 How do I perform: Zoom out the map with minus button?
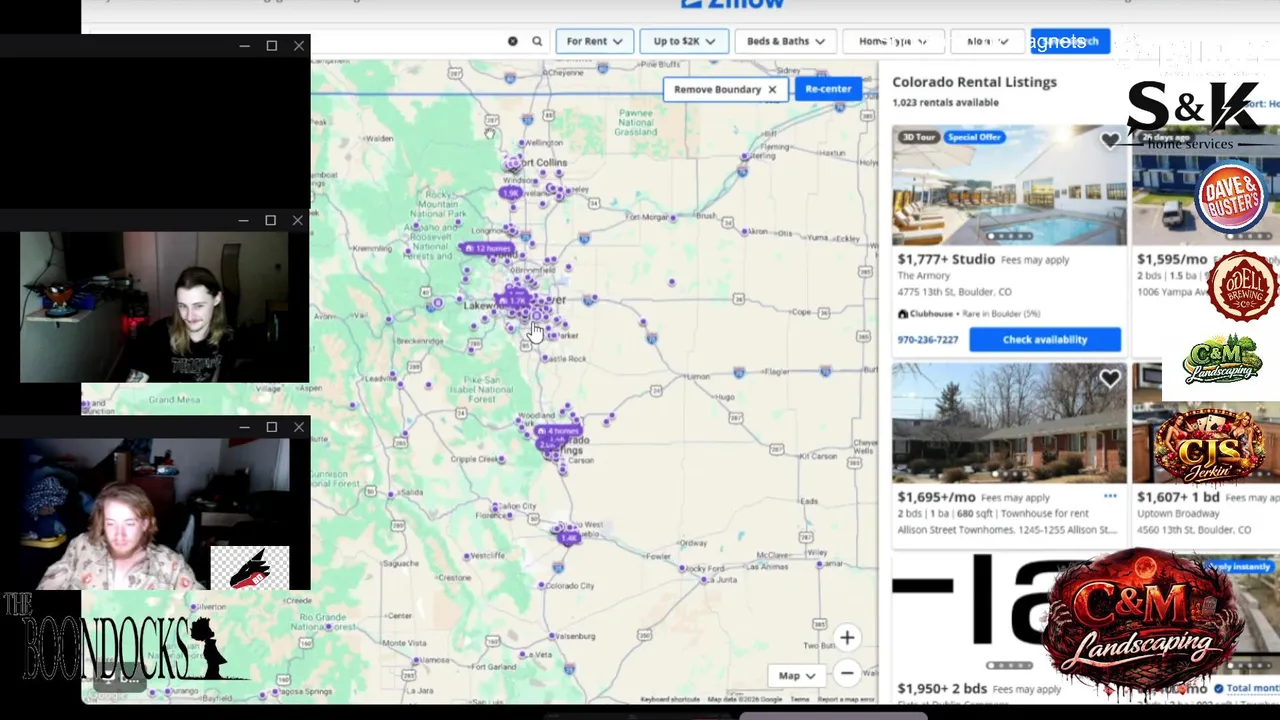(x=847, y=673)
